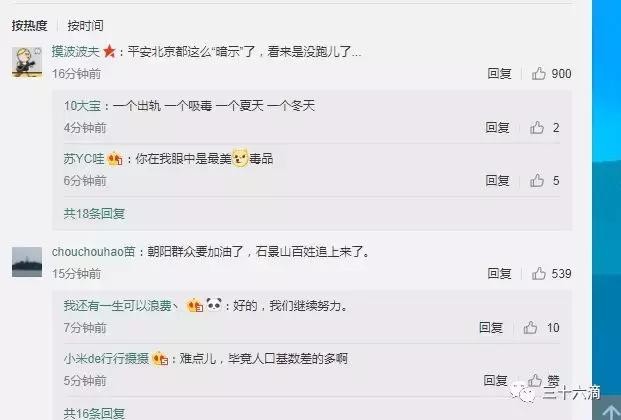The width and height of the screenshot is (621, 420).
Task: Expand 共16条回复 replies
Action: (94, 413)
